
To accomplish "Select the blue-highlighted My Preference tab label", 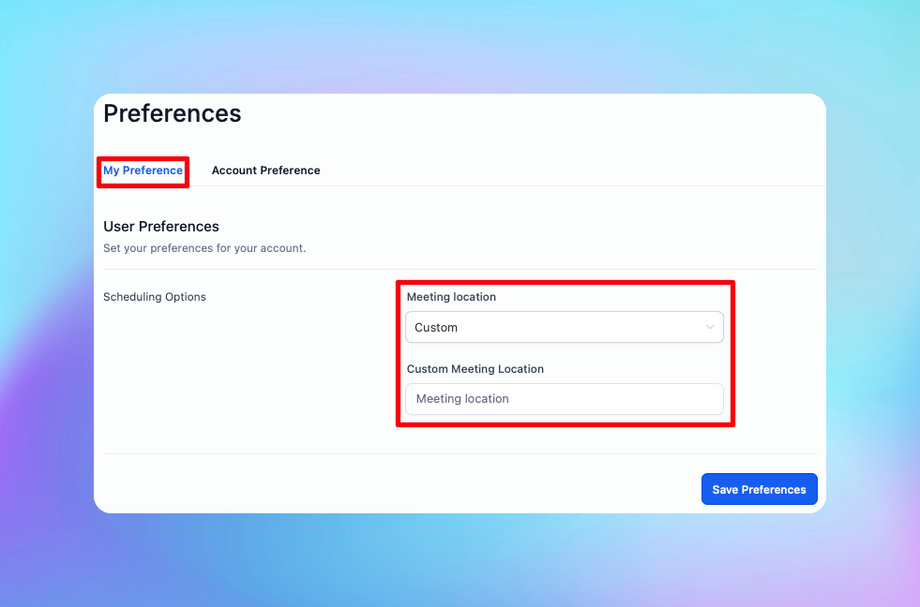I will tap(143, 170).
